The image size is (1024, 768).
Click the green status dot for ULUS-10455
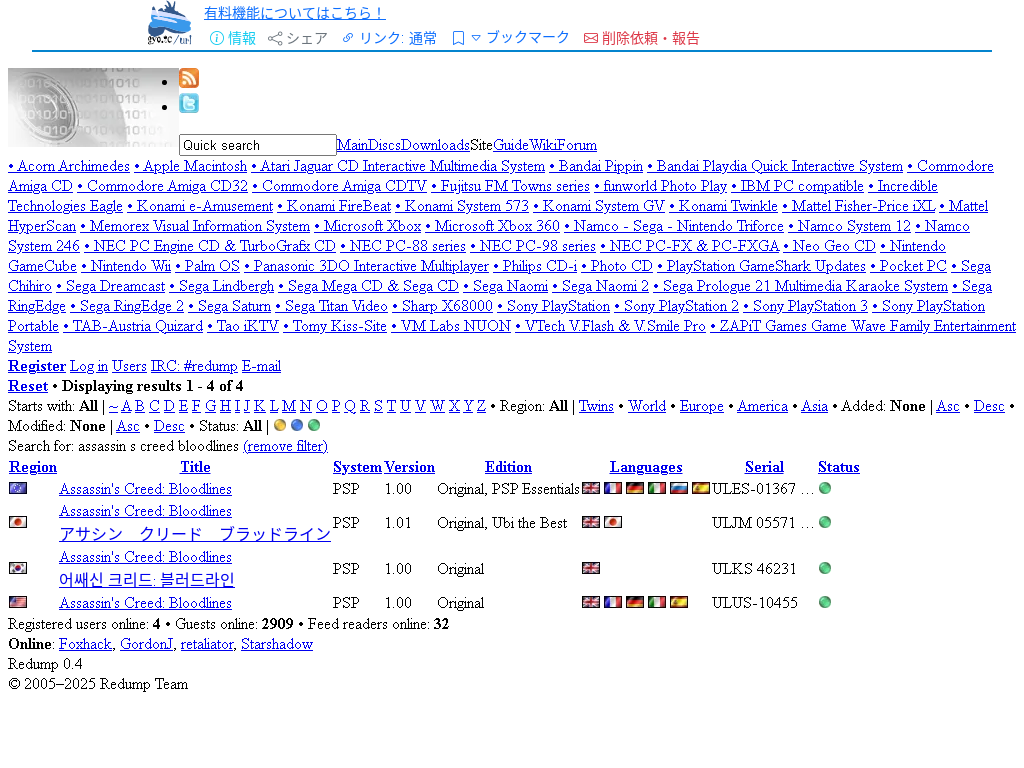tap(825, 602)
